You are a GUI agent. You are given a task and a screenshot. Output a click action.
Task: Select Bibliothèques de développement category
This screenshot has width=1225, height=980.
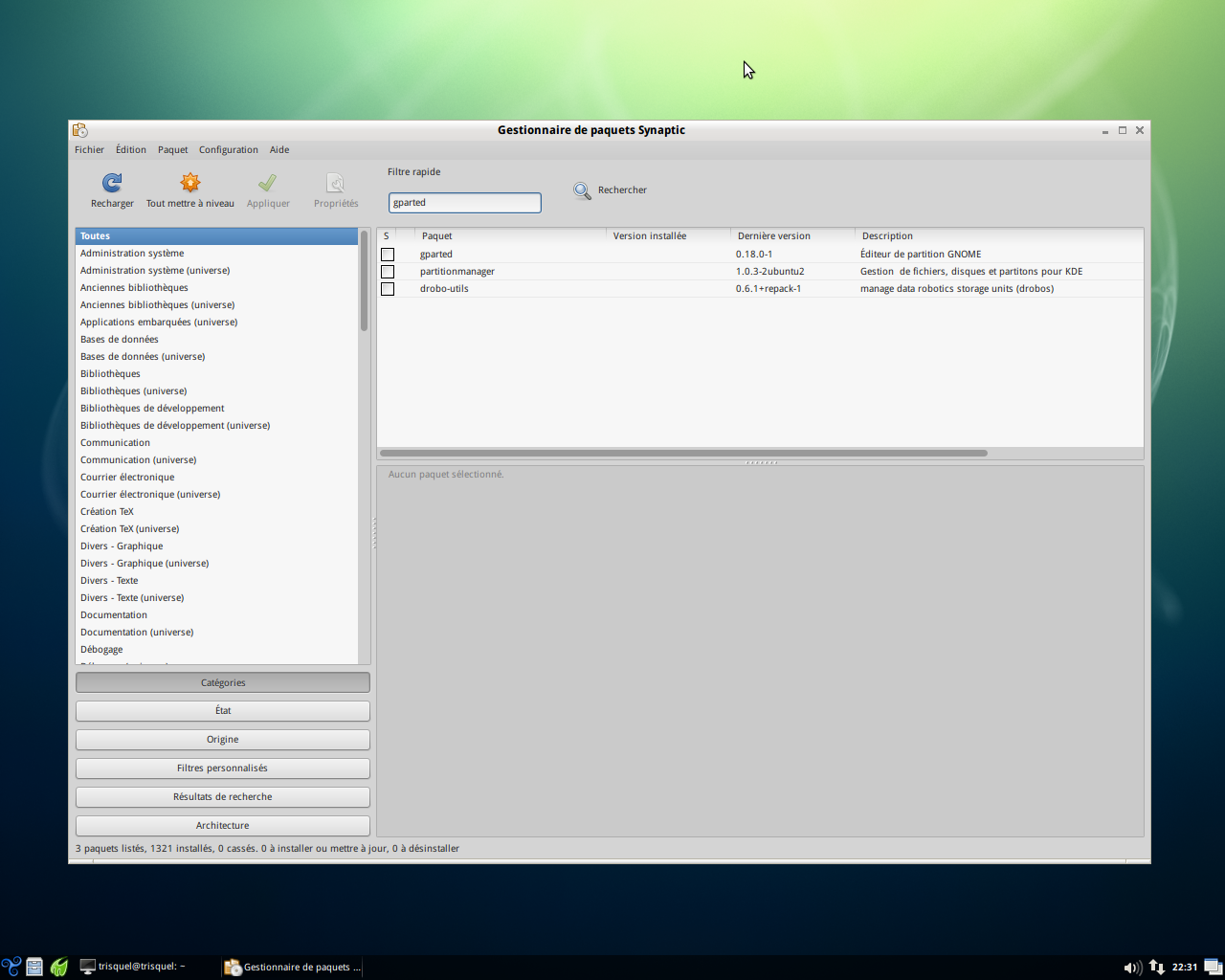[x=216, y=409]
